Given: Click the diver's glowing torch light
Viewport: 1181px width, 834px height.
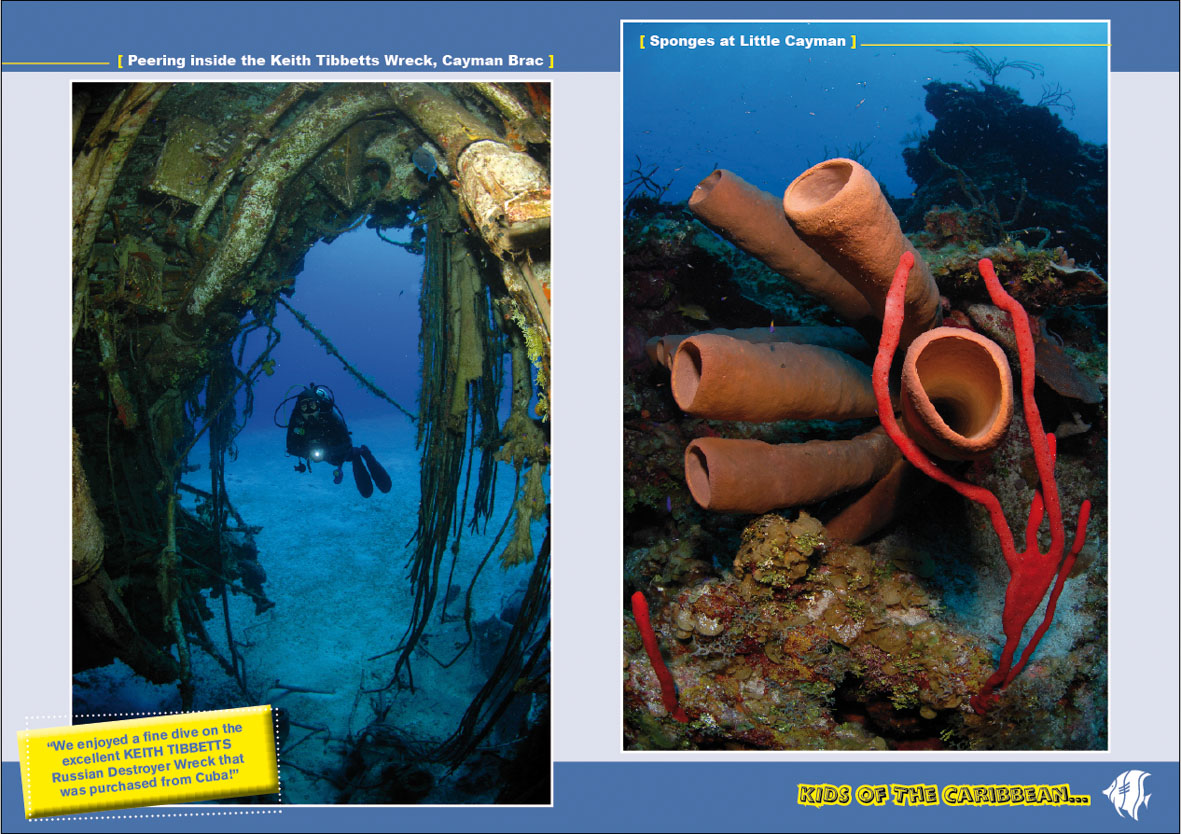Looking at the screenshot, I should [x=319, y=455].
